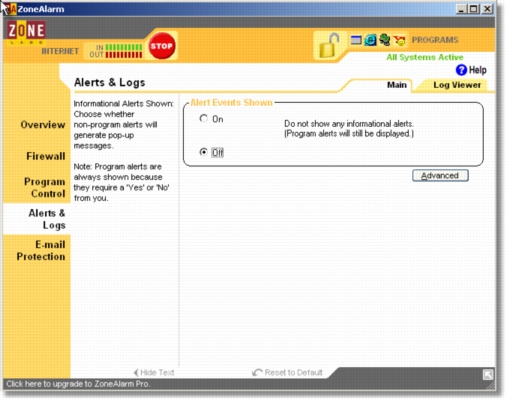Open the E-mail Protection panel
This screenshot has width=506, height=400.
pyautogui.click(x=41, y=250)
